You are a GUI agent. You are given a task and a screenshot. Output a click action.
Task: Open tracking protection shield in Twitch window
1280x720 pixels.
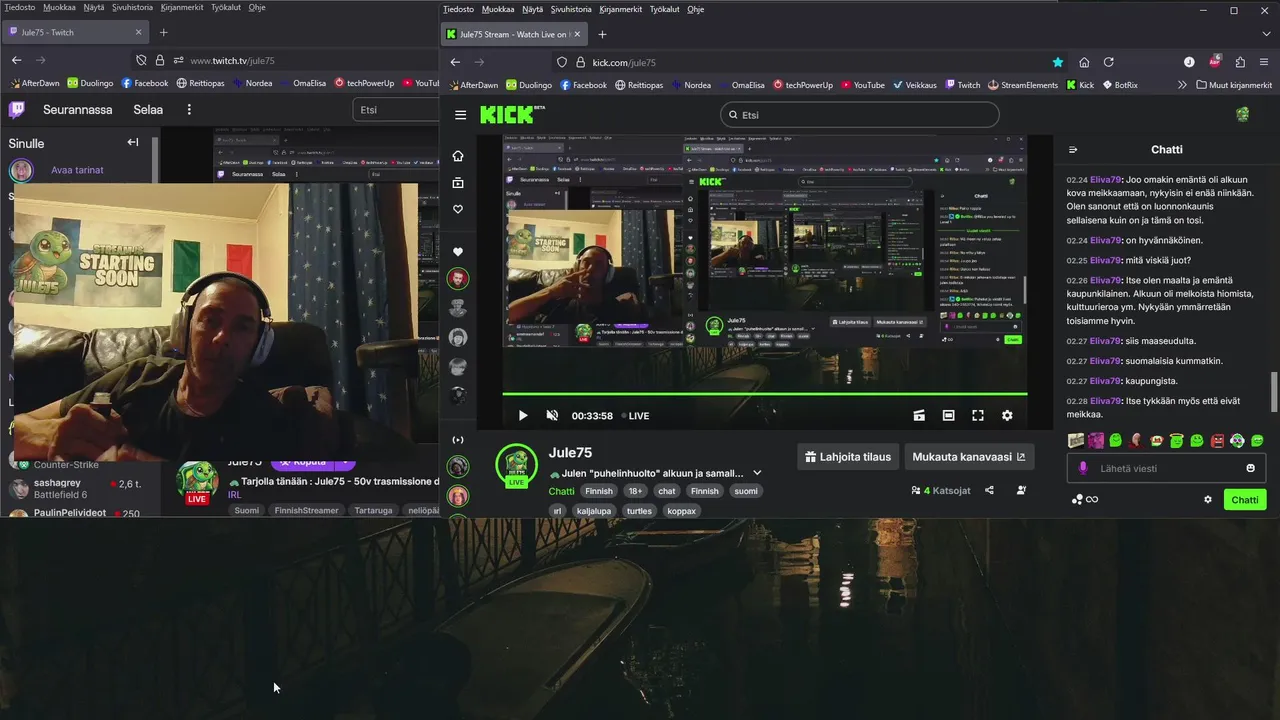pos(141,60)
